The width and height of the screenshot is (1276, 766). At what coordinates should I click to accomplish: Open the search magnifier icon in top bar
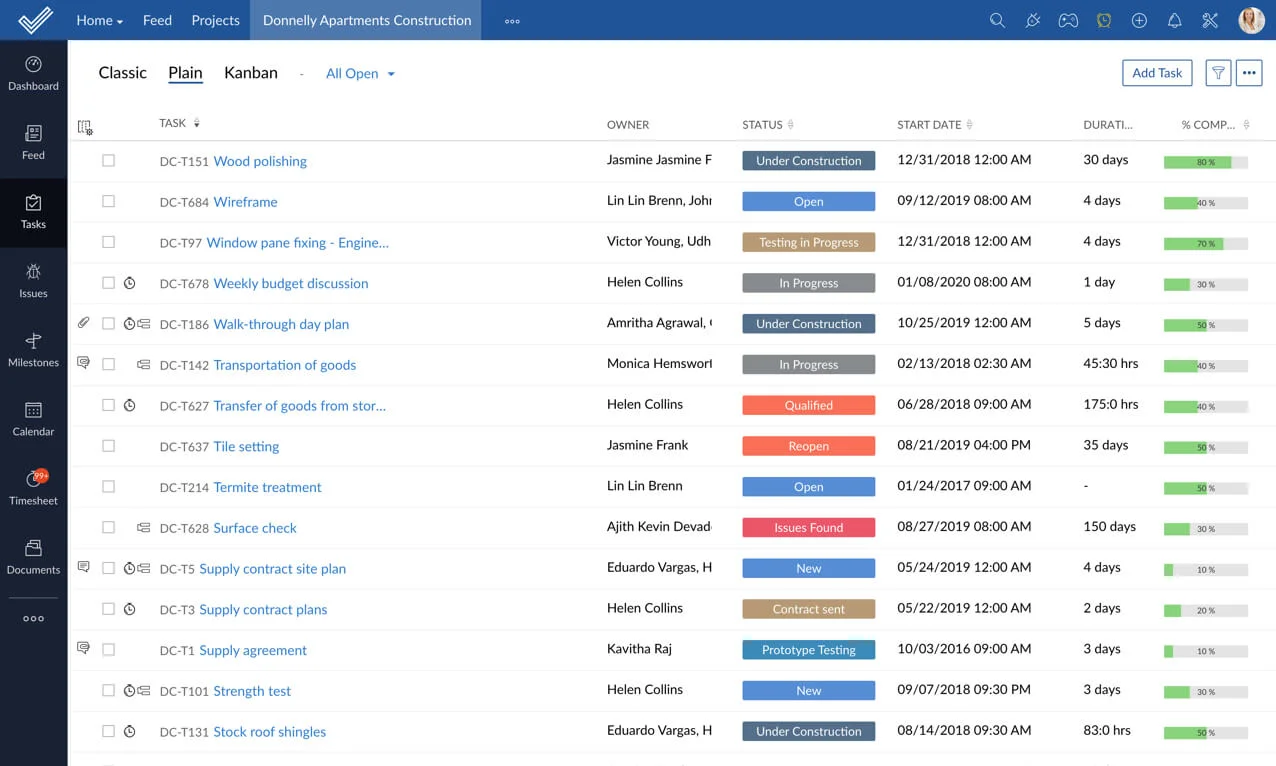pos(997,20)
